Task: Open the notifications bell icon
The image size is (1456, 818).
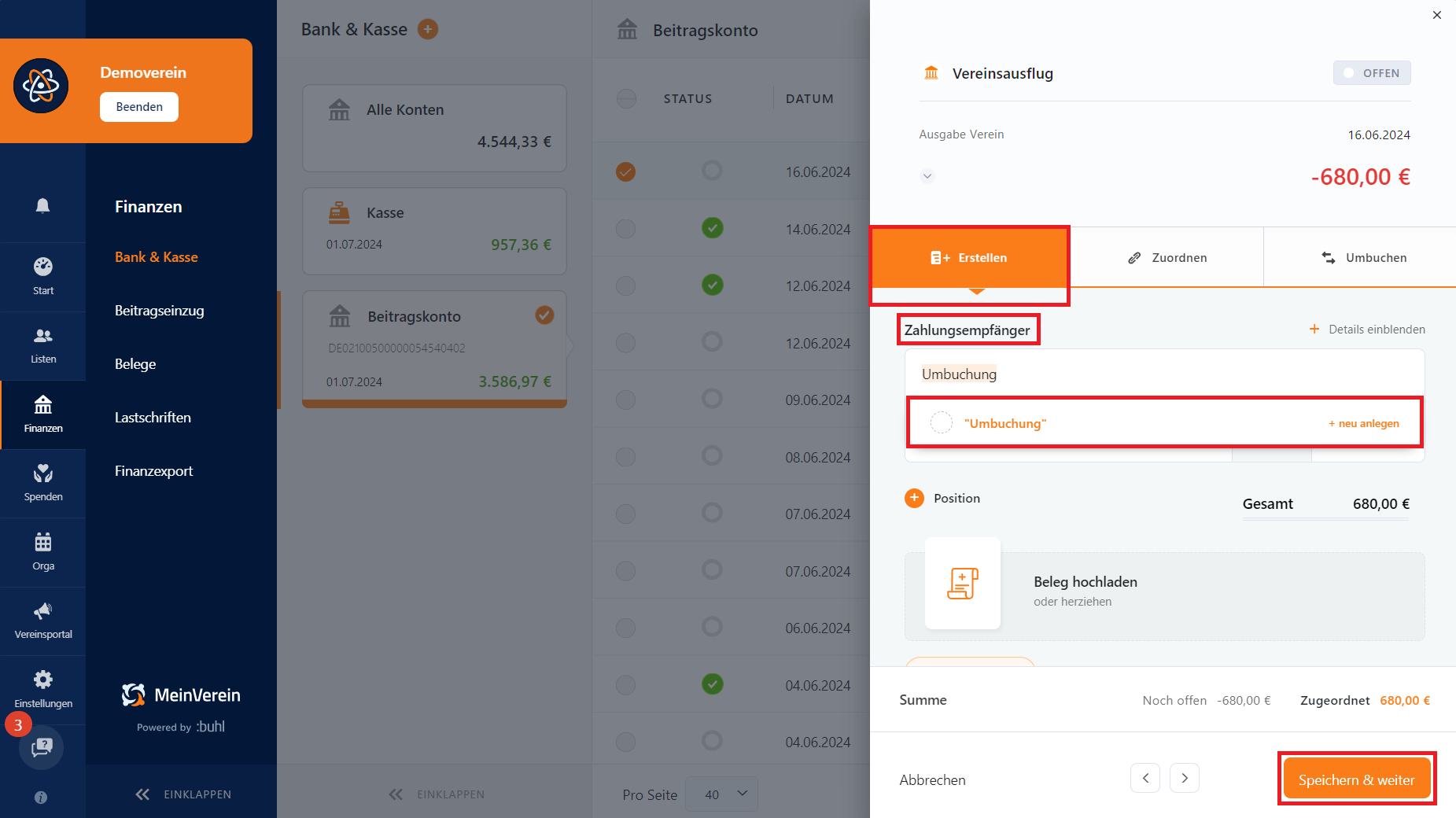Action: pyautogui.click(x=42, y=205)
